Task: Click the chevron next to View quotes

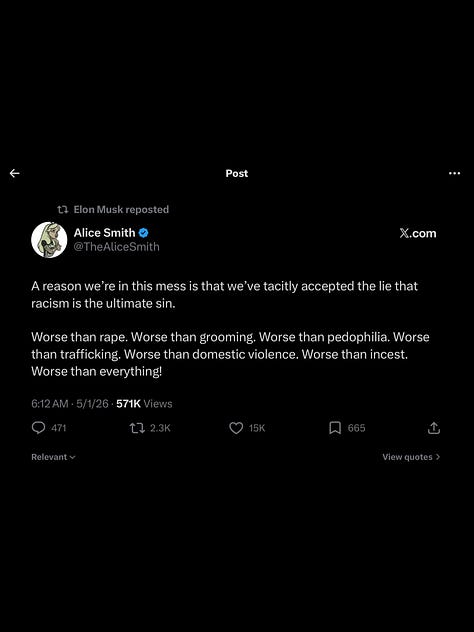Action: click(438, 457)
